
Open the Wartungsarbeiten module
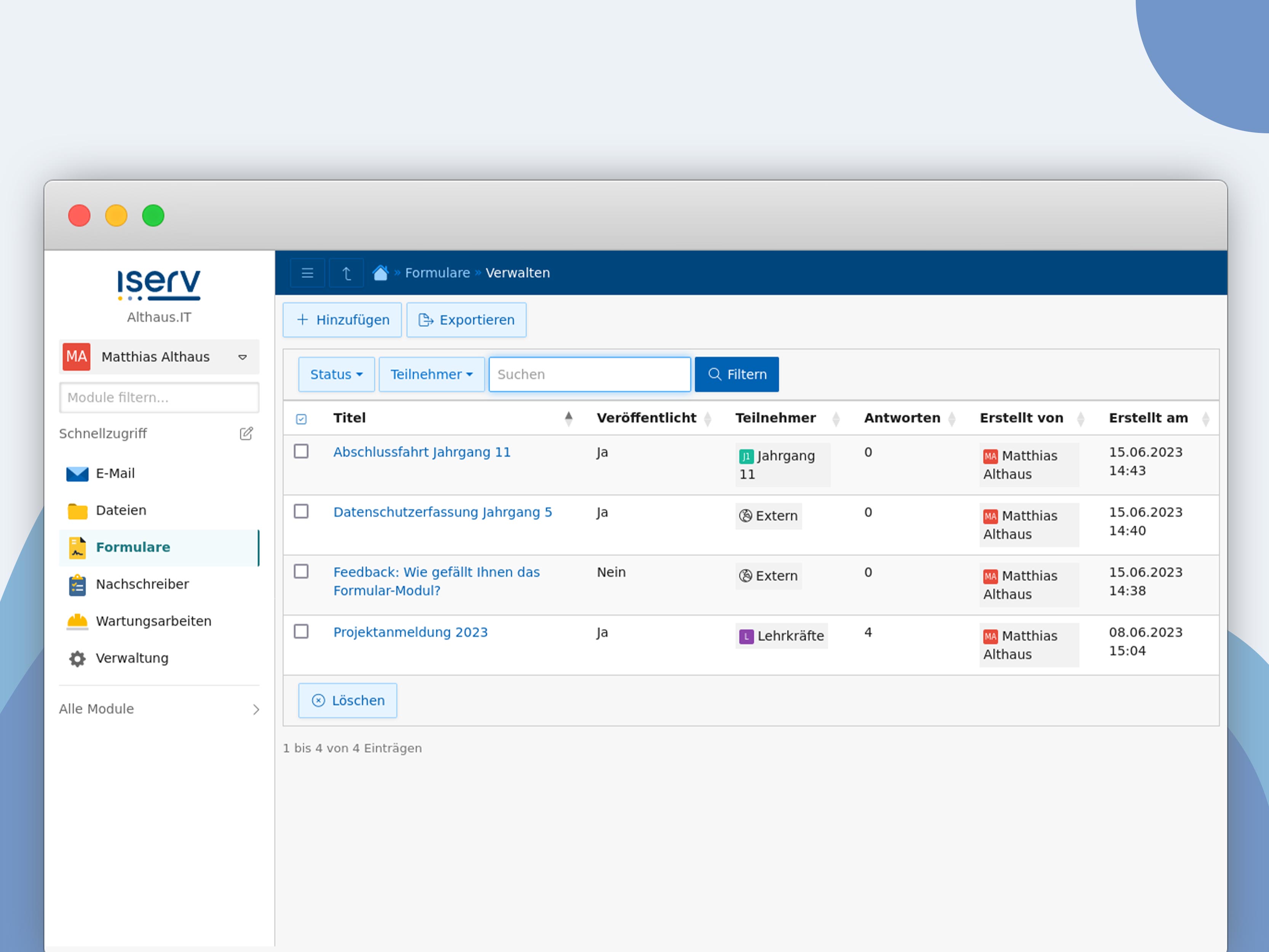coord(159,621)
